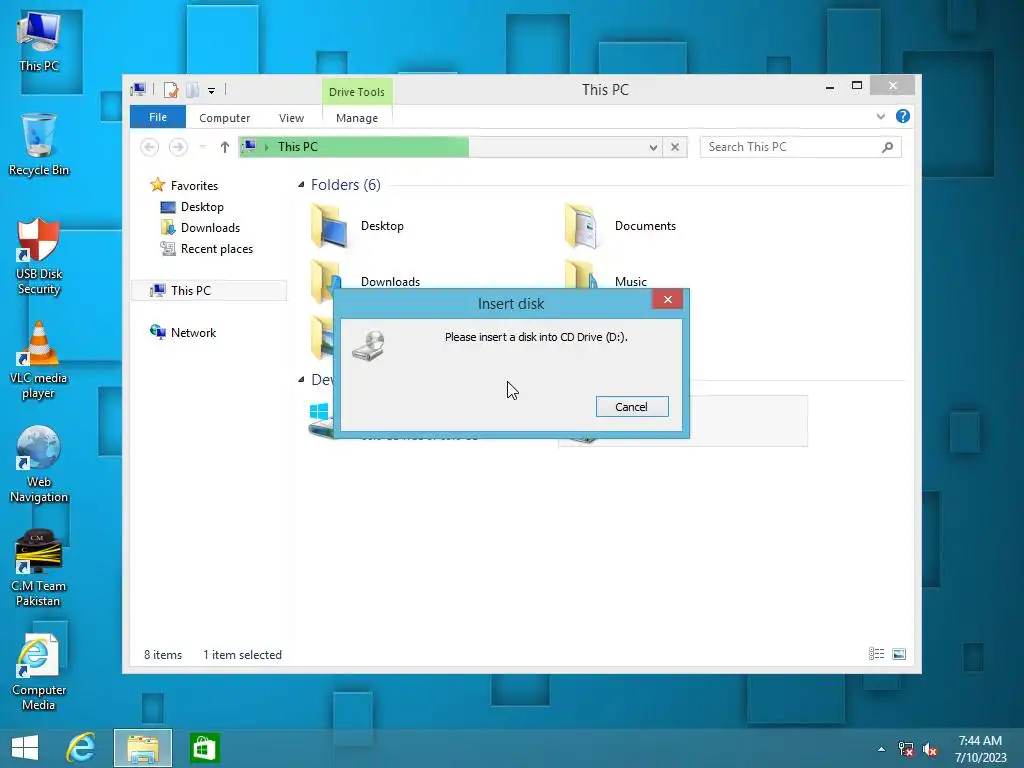Click the back navigation arrow
This screenshot has height=768, width=1024.
(x=150, y=147)
